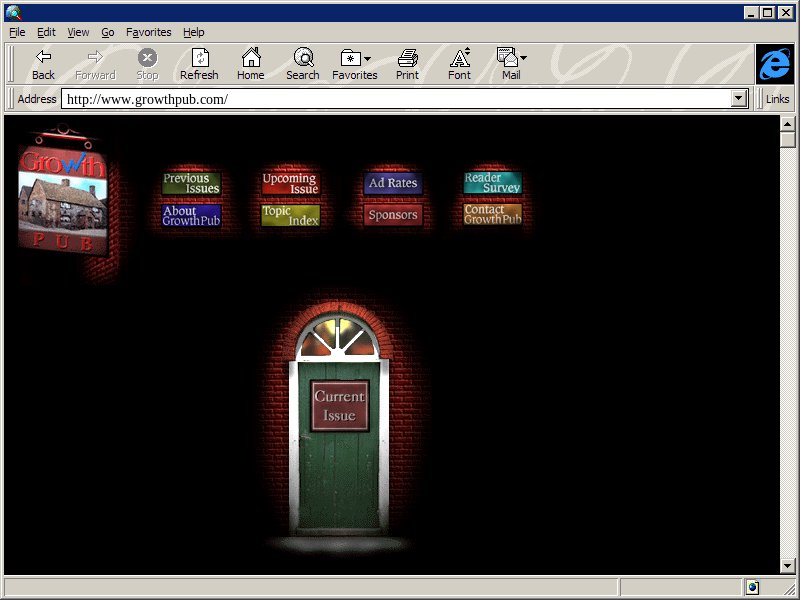Open the Current Issue door sign

(339, 406)
